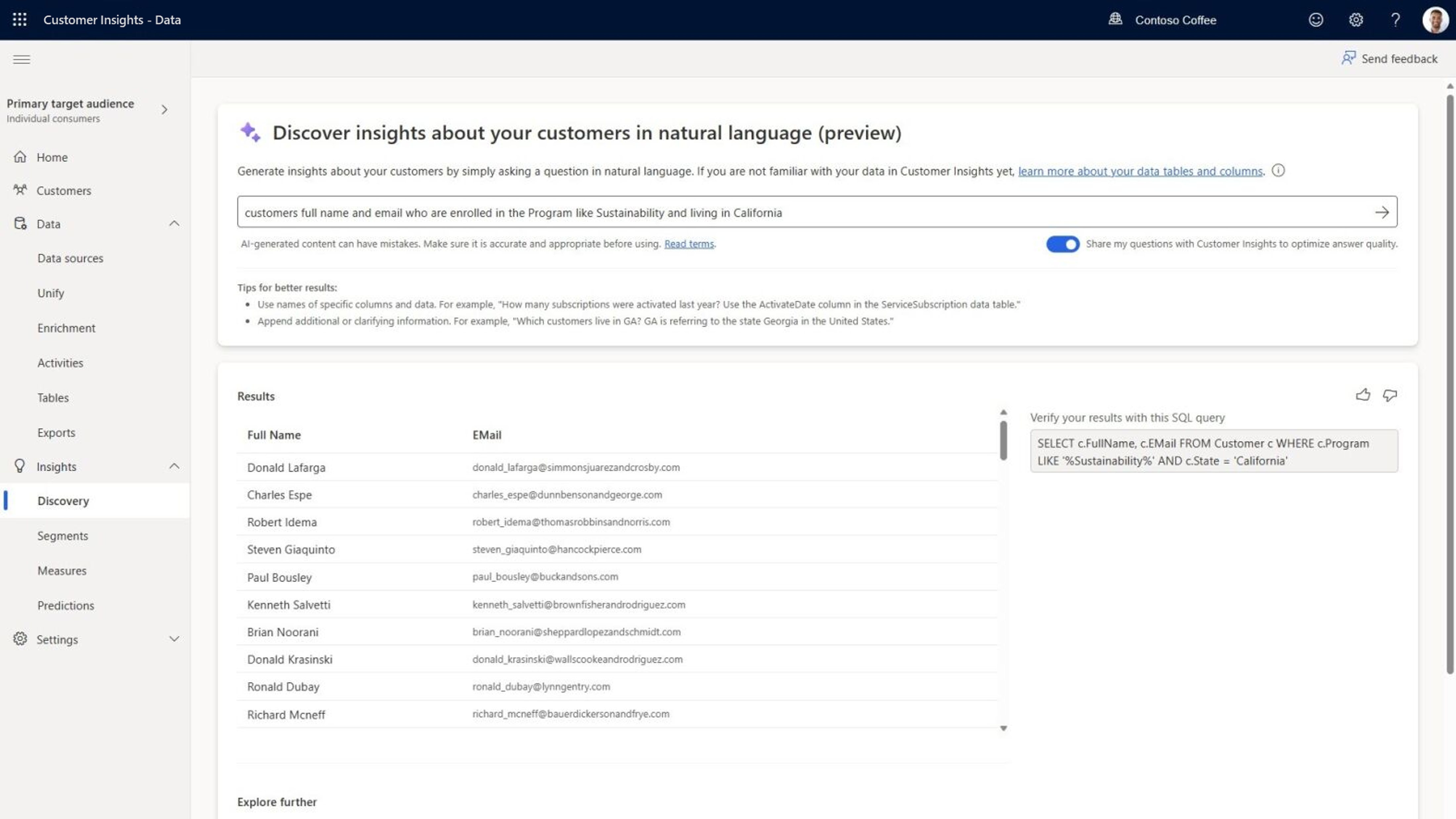Open the Help question mark icon
Image resolution: width=1456 pixels, height=819 pixels.
(1395, 20)
